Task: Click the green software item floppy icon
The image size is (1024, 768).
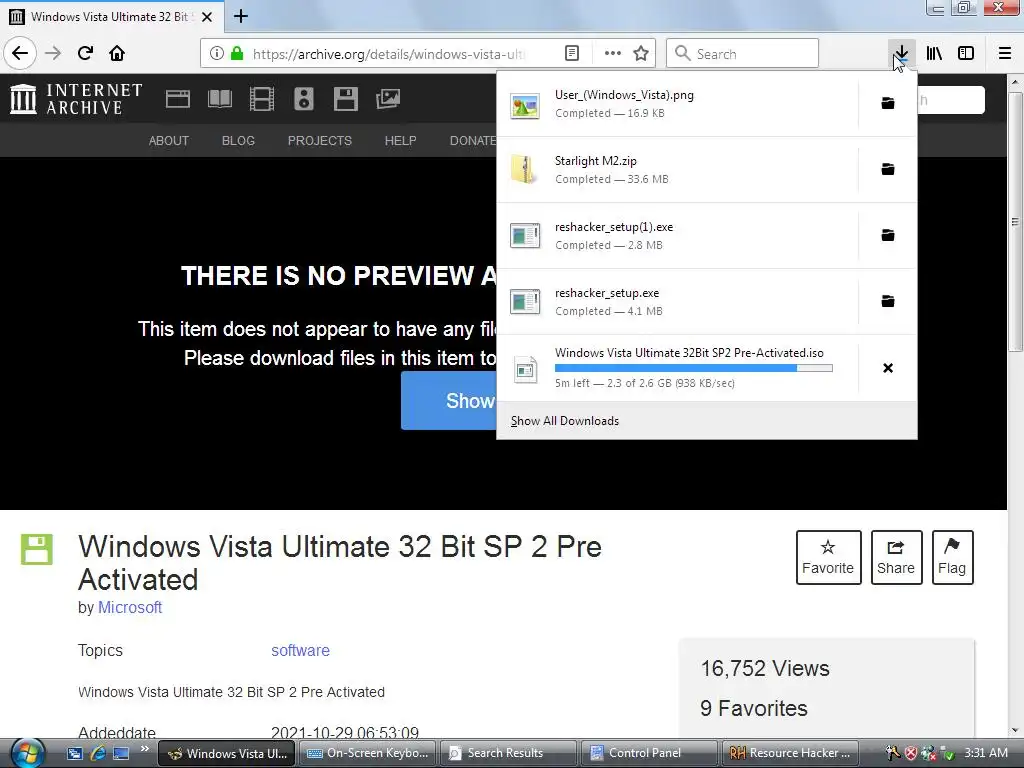Action: click(x=37, y=549)
